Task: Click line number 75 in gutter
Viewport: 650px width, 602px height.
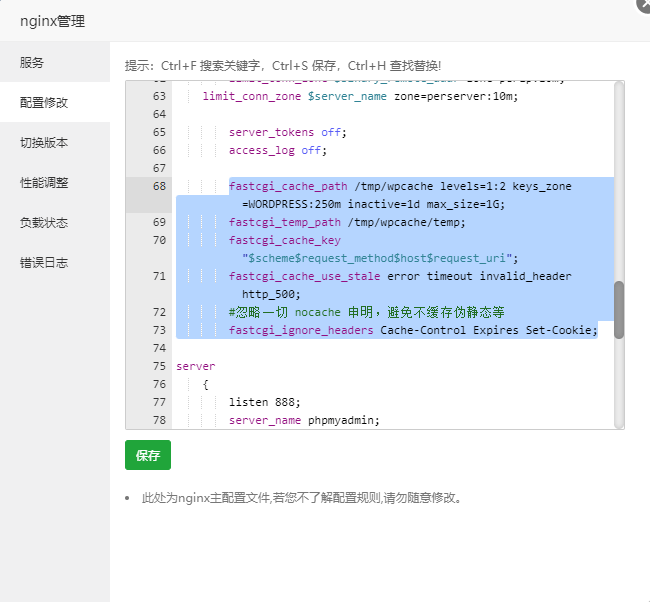Action: tap(159, 366)
